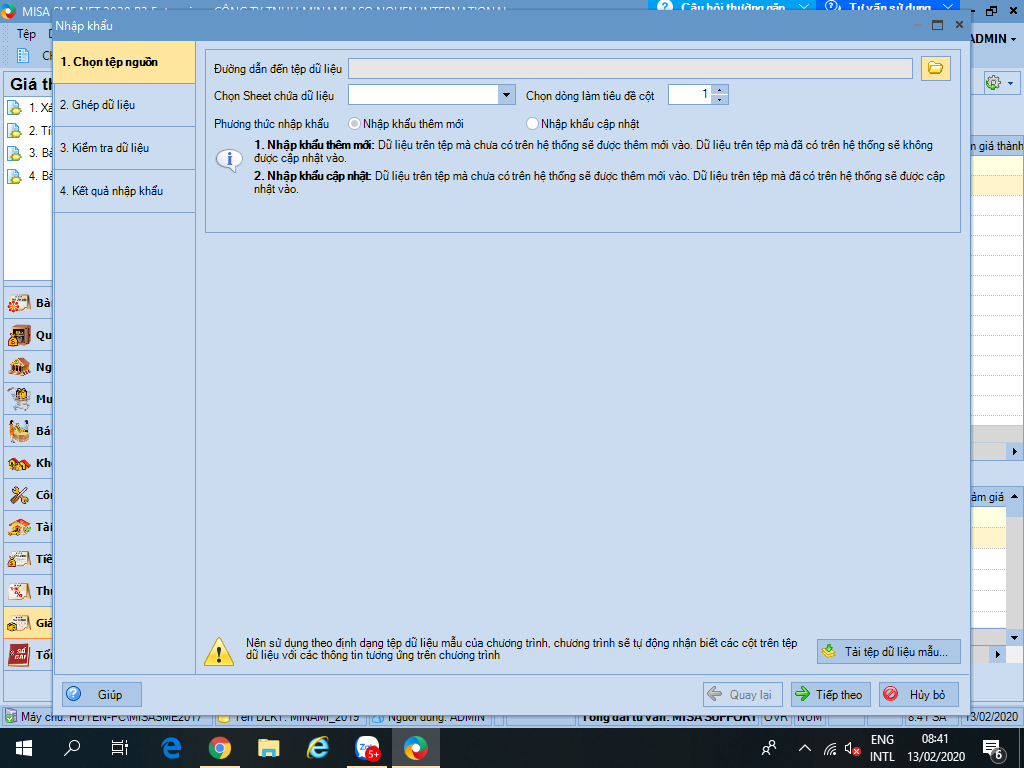Select tree item 1. Xá in MISA sidebar
This screenshot has height=768, width=1024.
[30, 108]
